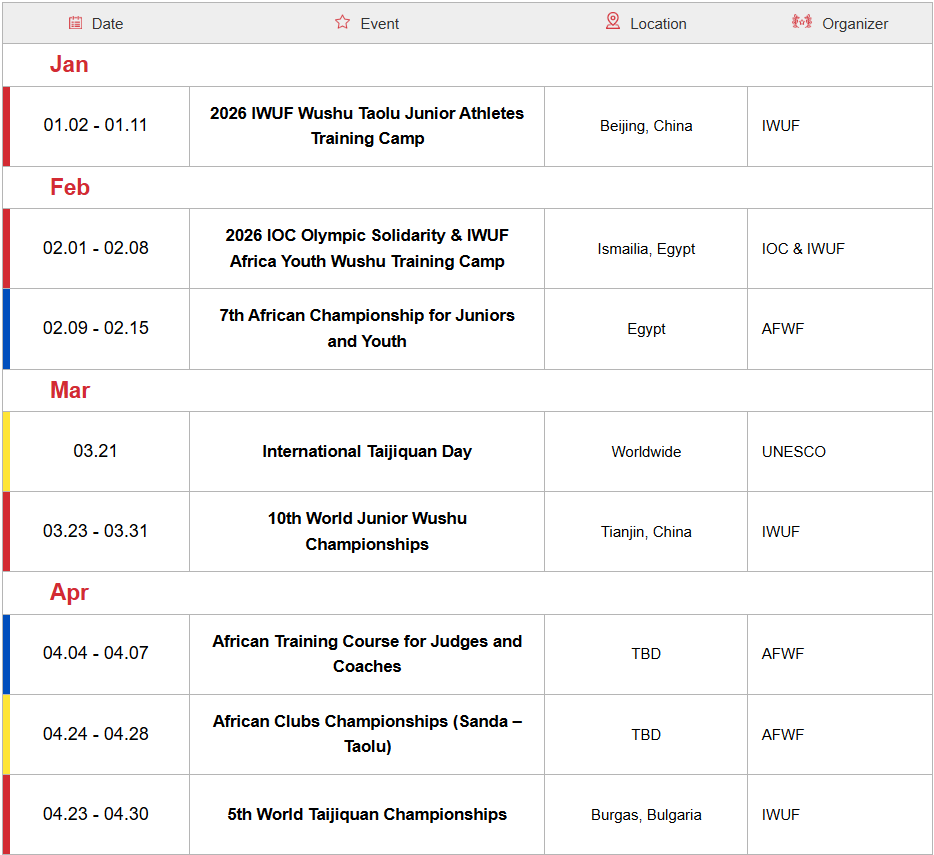Toggle the Mar month section header
The height and width of the screenshot is (855, 934).
tap(70, 391)
